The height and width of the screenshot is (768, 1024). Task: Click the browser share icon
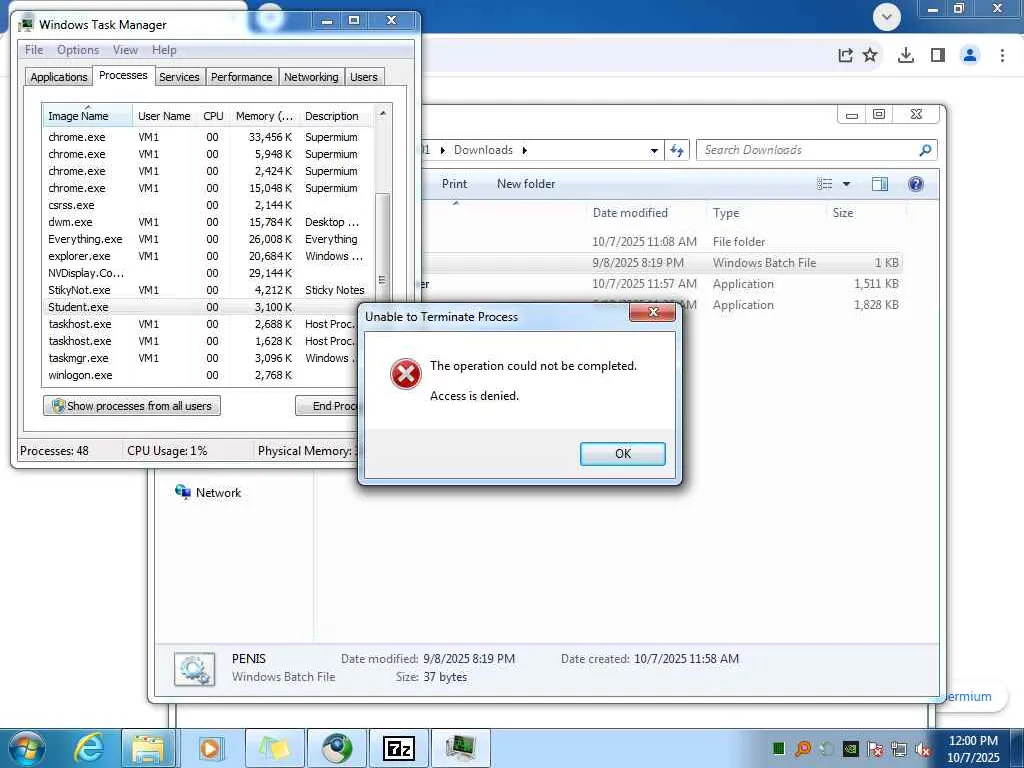(x=845, y=56)
